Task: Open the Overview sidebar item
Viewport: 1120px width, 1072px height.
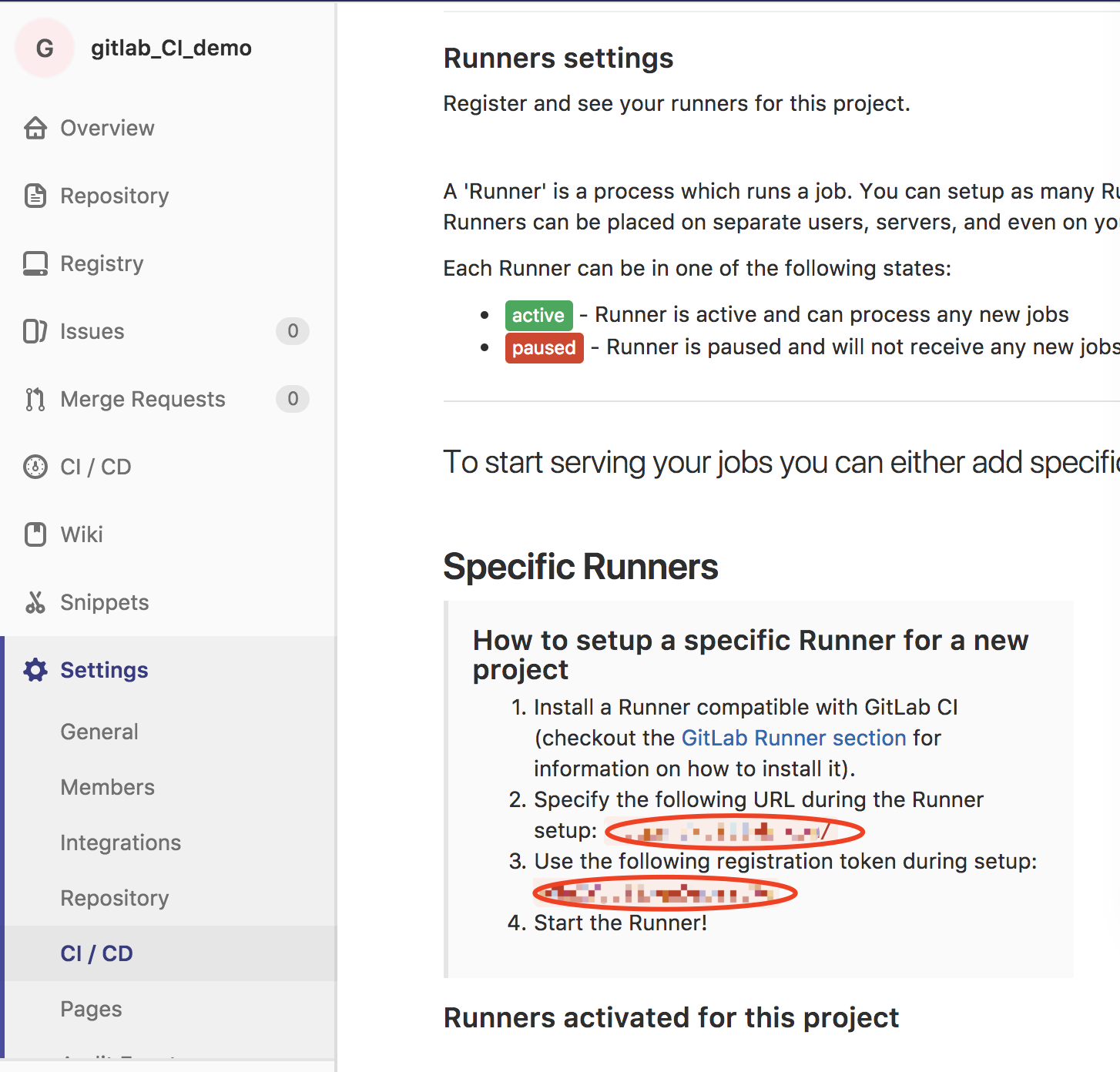Action: click(x=107, y=128)
